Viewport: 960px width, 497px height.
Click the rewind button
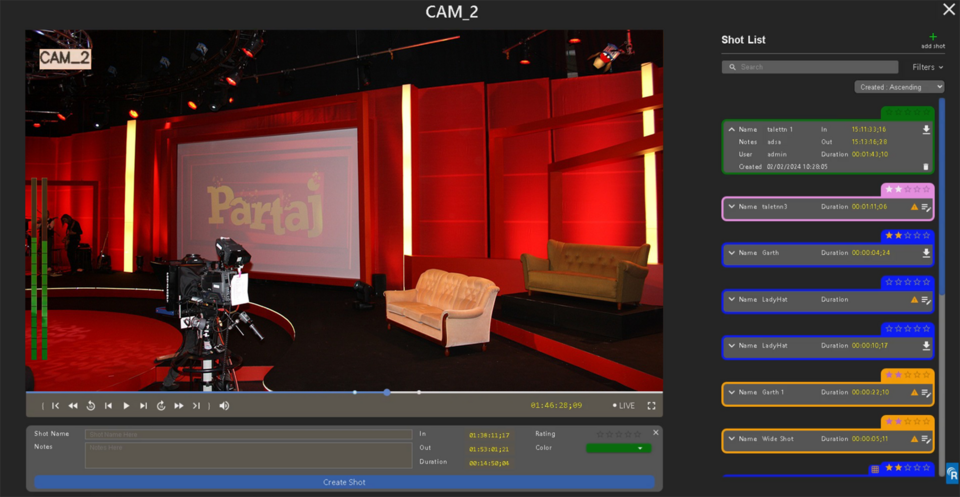click(73, 406)
